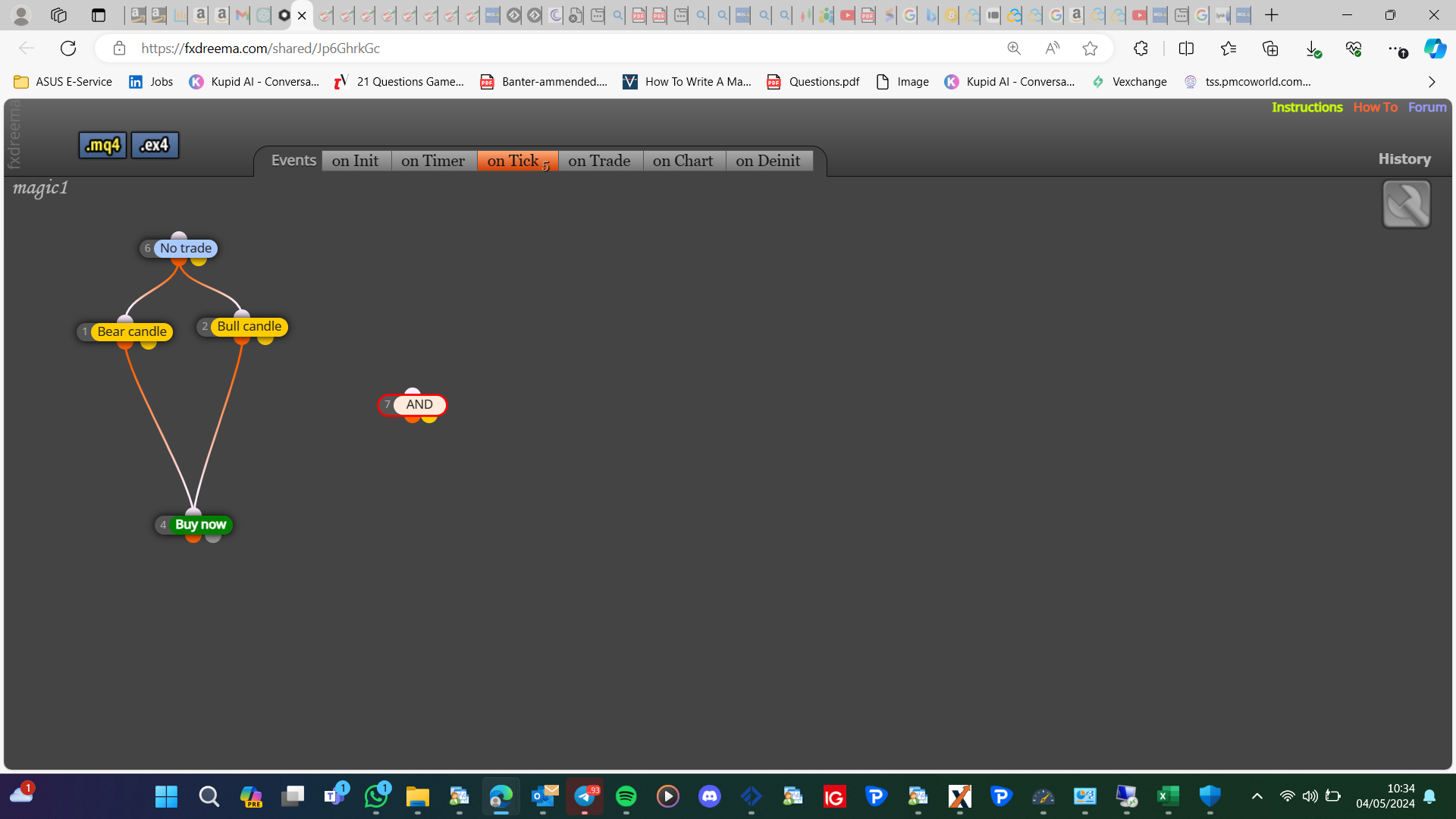The image size is (1456, 819).
Task: Select the on Tick tab
Action: point(517,161)
